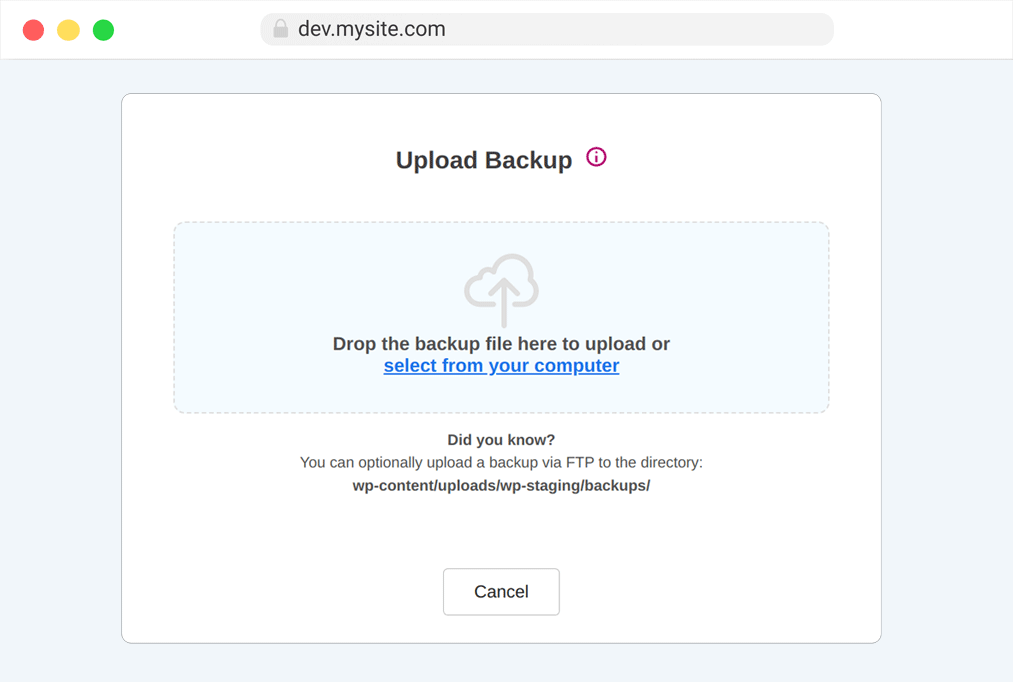Minimize the window using yellow button

point(68,30)
